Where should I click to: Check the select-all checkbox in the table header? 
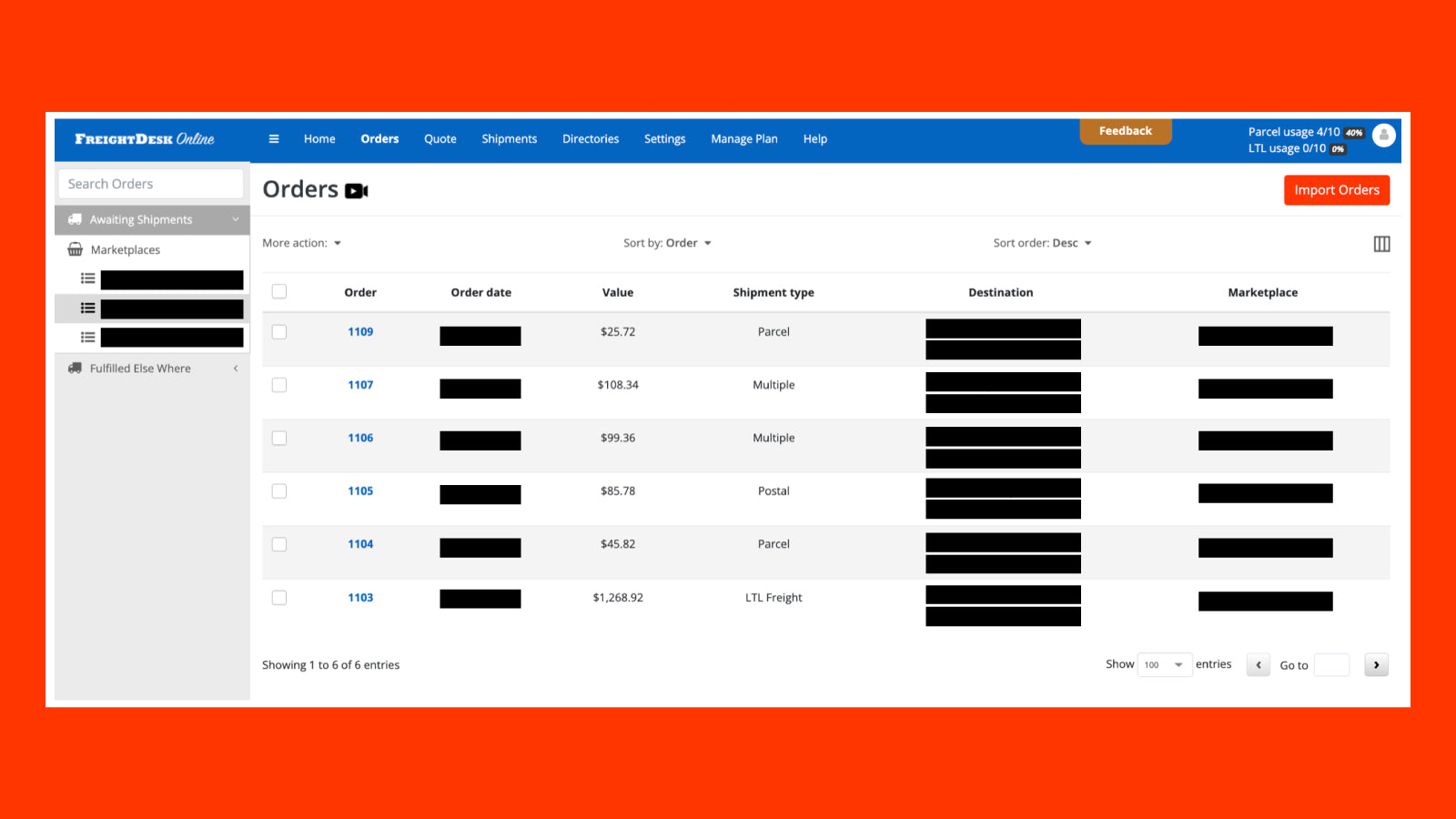(279, 291)
